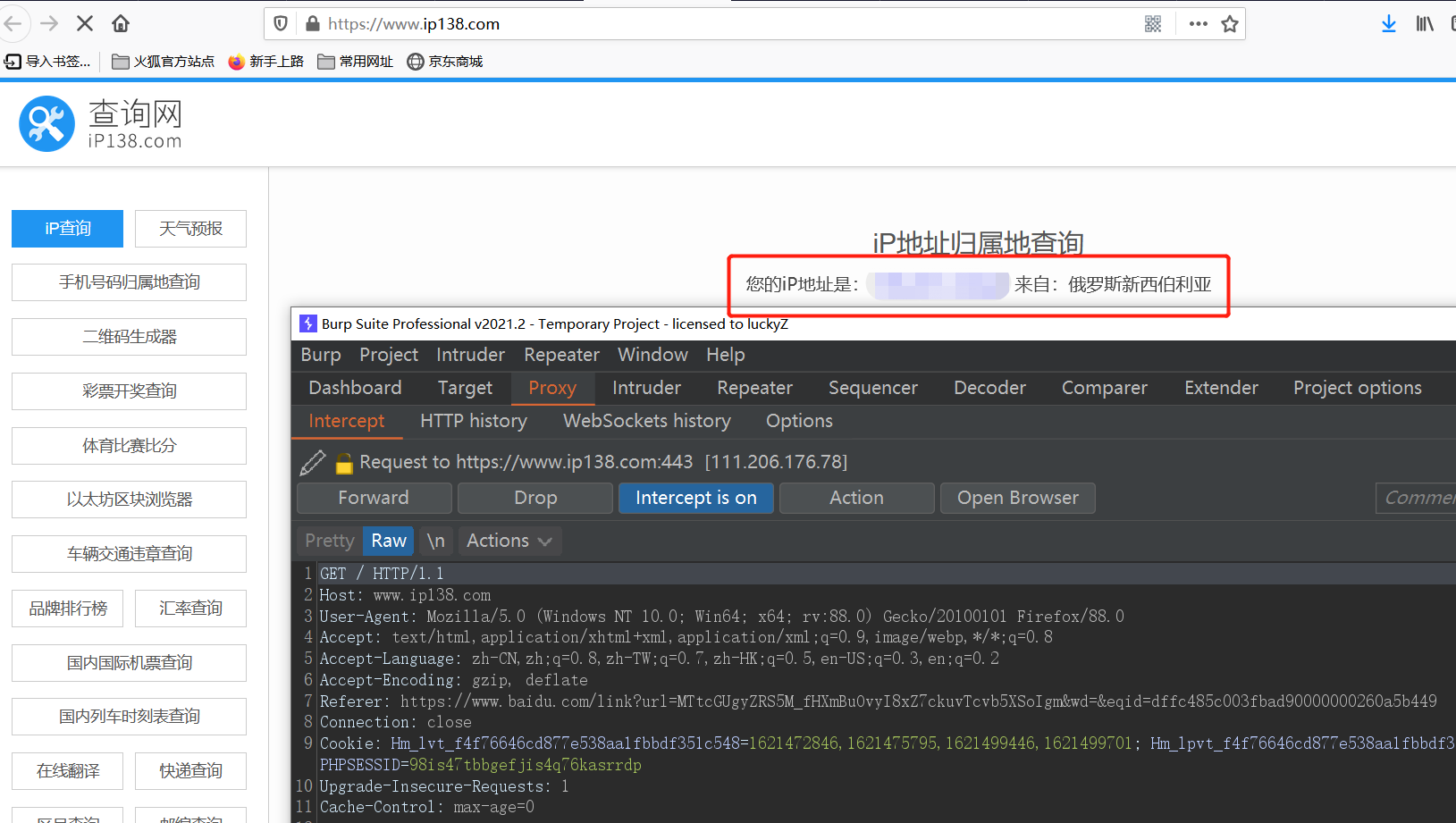
Task: Open the Help menu
Action: click(x=726, y=355)
